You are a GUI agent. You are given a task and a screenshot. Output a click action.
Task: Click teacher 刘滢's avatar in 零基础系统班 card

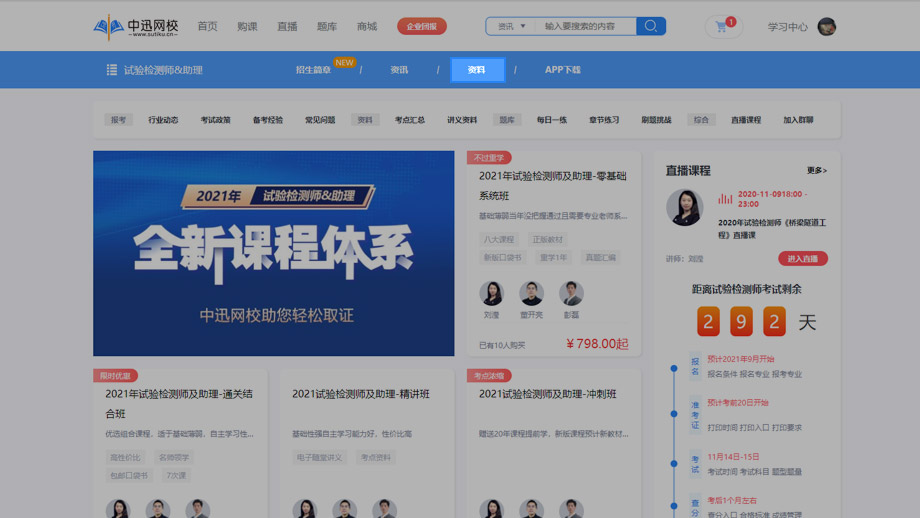(491, 293)
